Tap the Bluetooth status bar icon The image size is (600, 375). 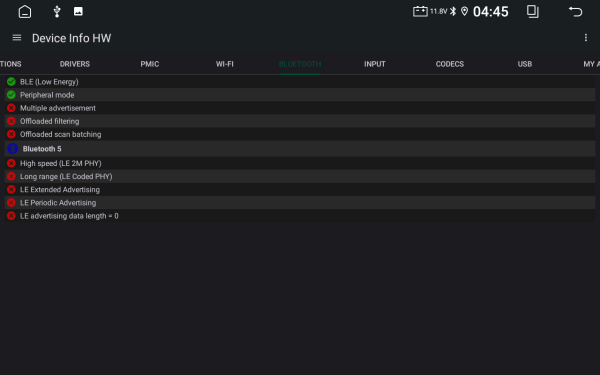[453, 11]
